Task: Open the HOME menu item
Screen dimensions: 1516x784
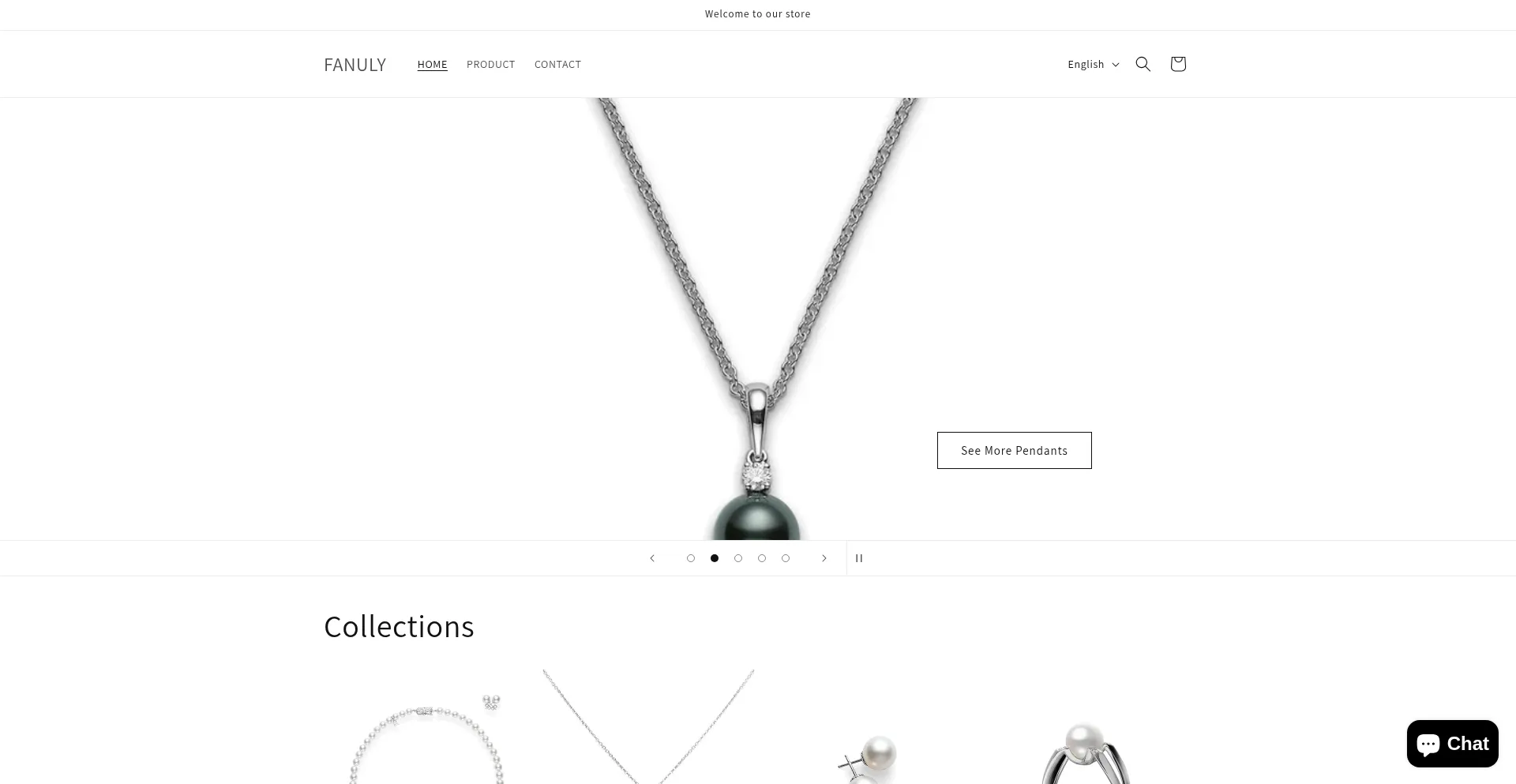Action: (433, 64)
